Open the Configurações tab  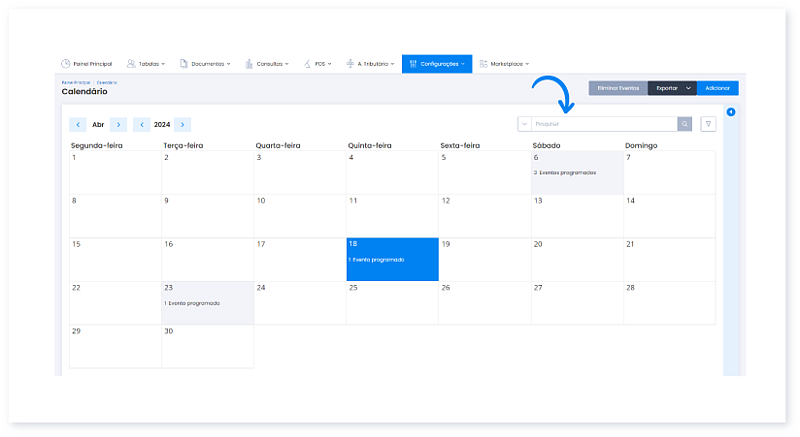pyautogui.click(x=437, y=64)
